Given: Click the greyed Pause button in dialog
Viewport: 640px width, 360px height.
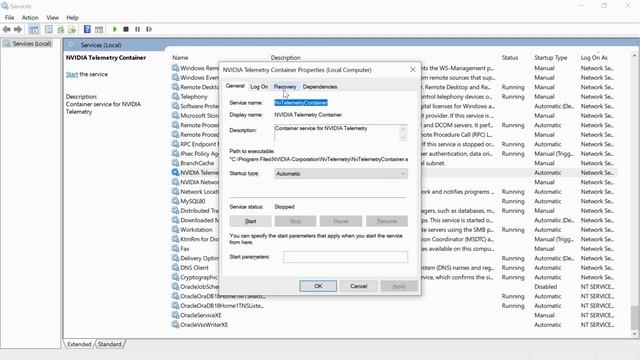Looking at the screenshot, I should coord(341,221).
